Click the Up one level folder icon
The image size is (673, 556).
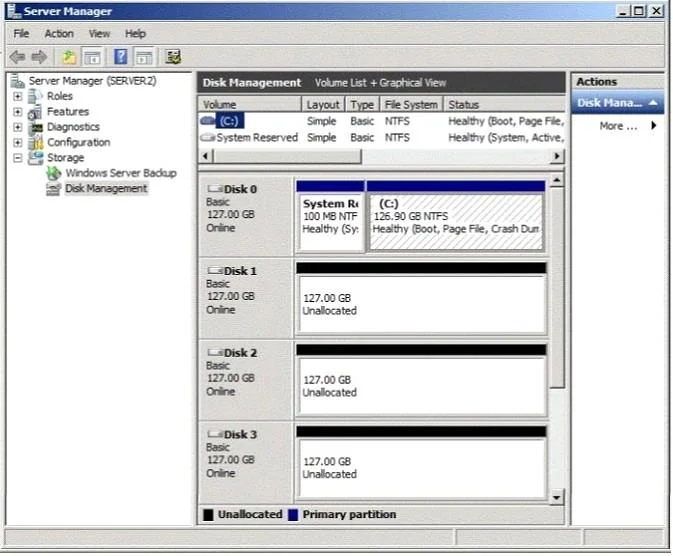69,57
